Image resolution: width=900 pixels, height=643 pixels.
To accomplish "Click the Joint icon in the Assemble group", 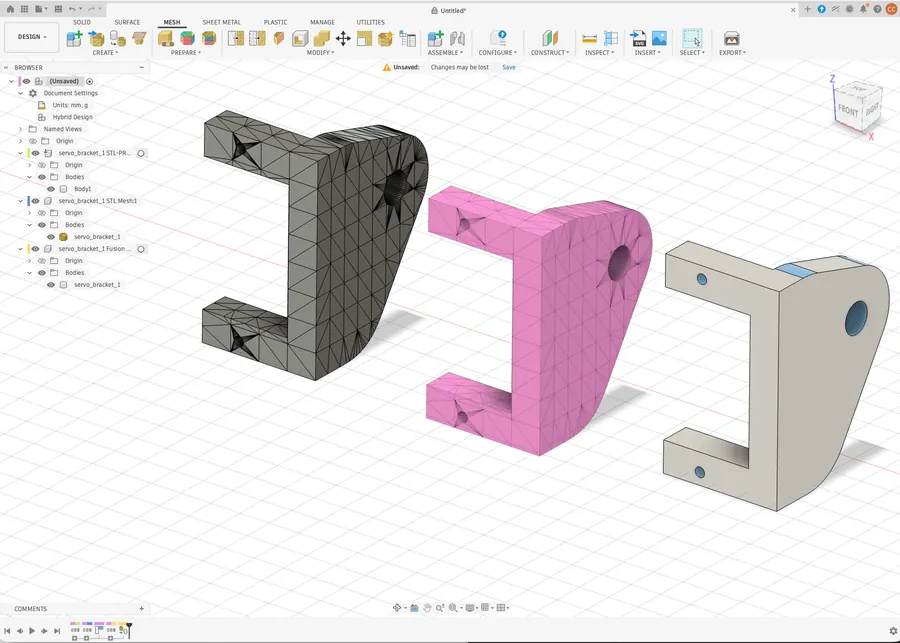I will (x=457, y=38).
